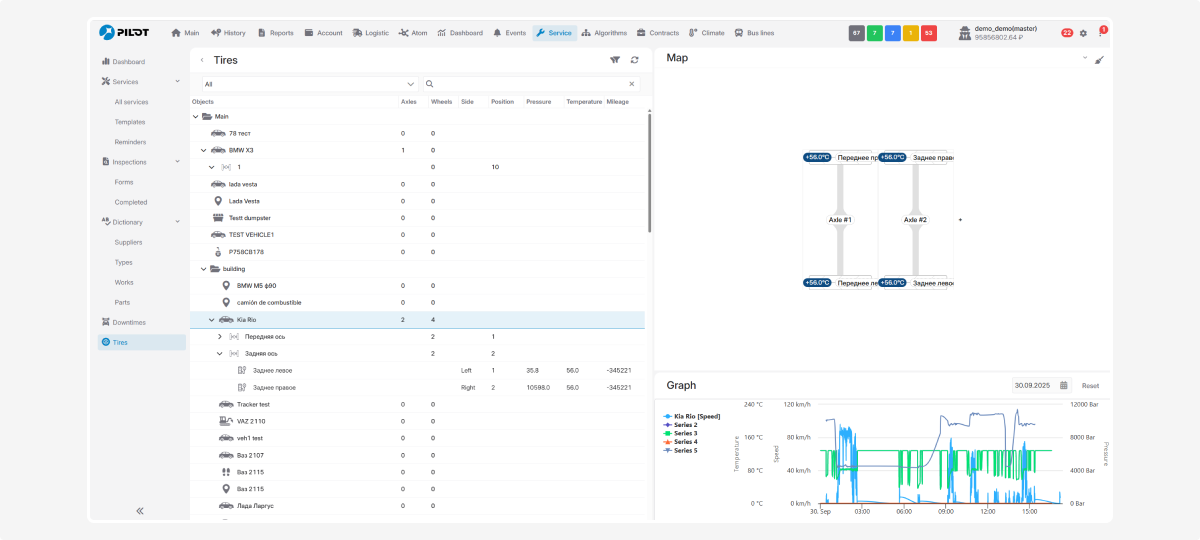This screenshot has height=540, width=1200.
Task: Go back using arrow beside Tires title
Action: click(x=202, y=60)
